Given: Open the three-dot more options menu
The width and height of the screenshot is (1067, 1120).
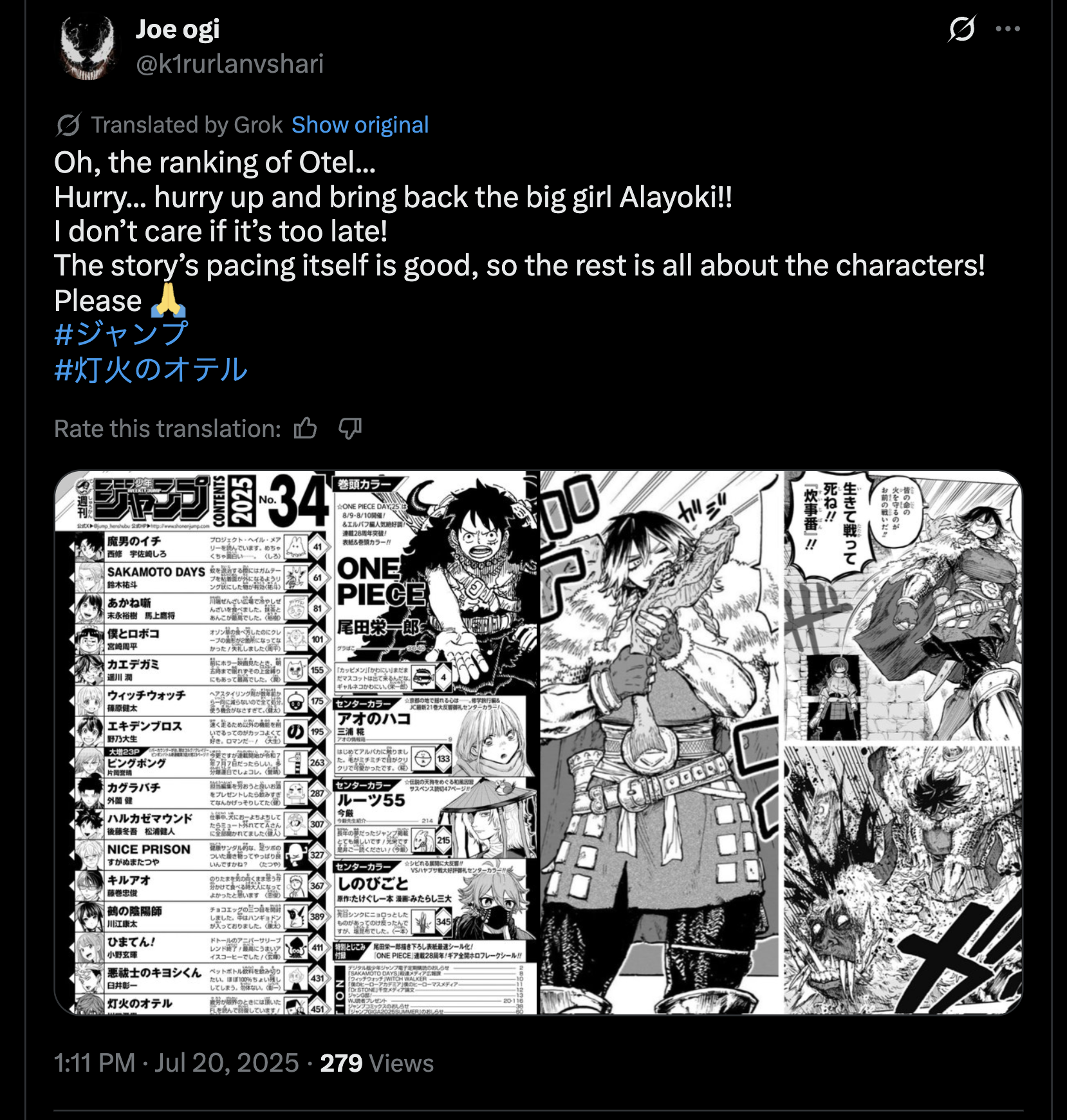Looking at the screenshot, I should point(1008,29).
